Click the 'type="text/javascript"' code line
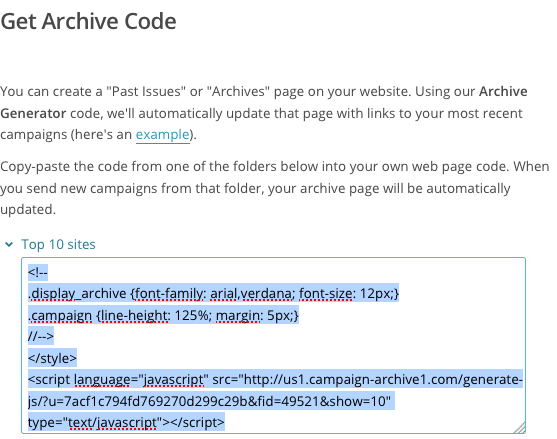557x439 pixels. [126, 422]
